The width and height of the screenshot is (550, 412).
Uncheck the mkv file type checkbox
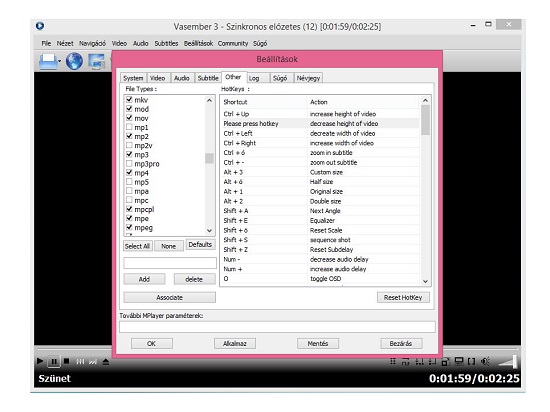coord(129,100)
